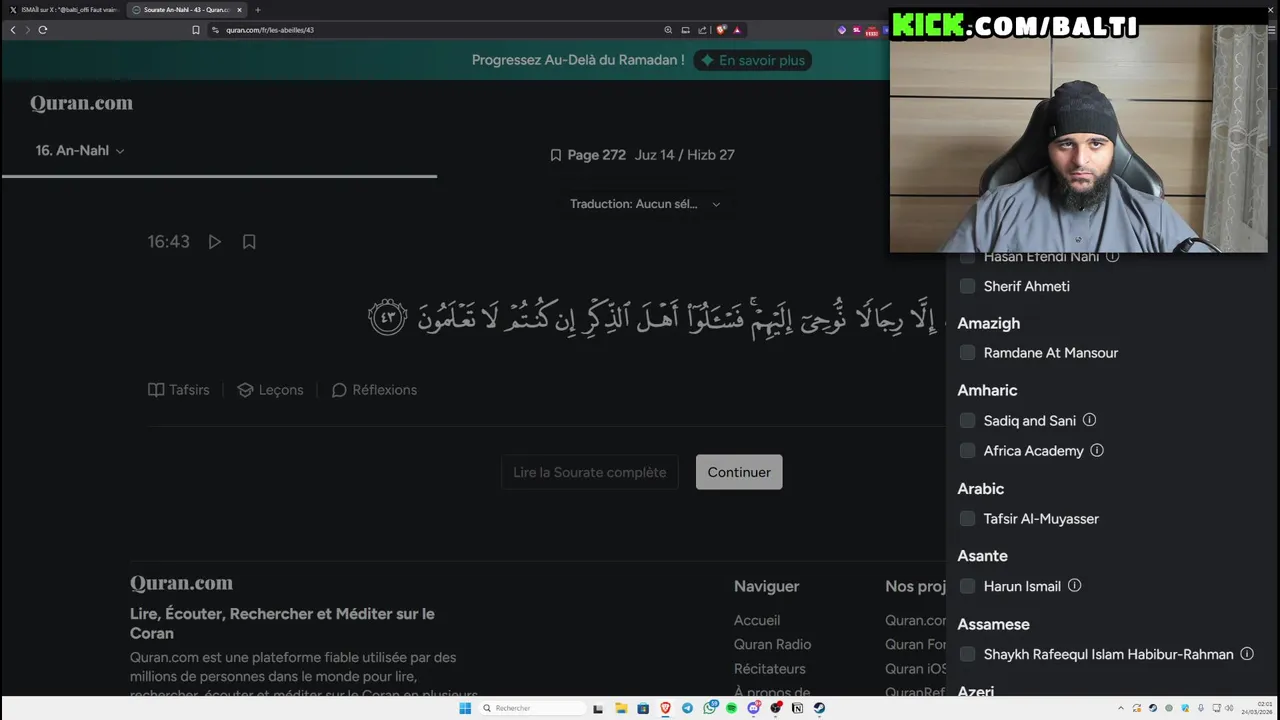Check the Harun Ismail translation
This screenshot has height=720, width=1280.
pos(967,586)
